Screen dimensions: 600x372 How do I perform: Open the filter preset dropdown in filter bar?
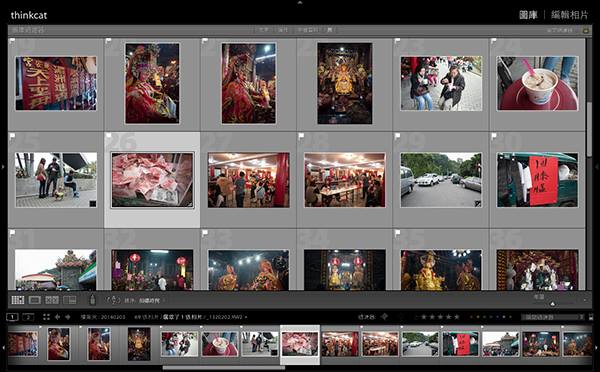tap(560, 30)
